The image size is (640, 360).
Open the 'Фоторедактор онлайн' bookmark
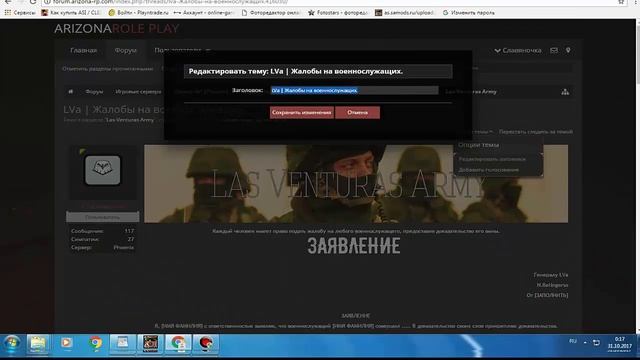[271, 13]
